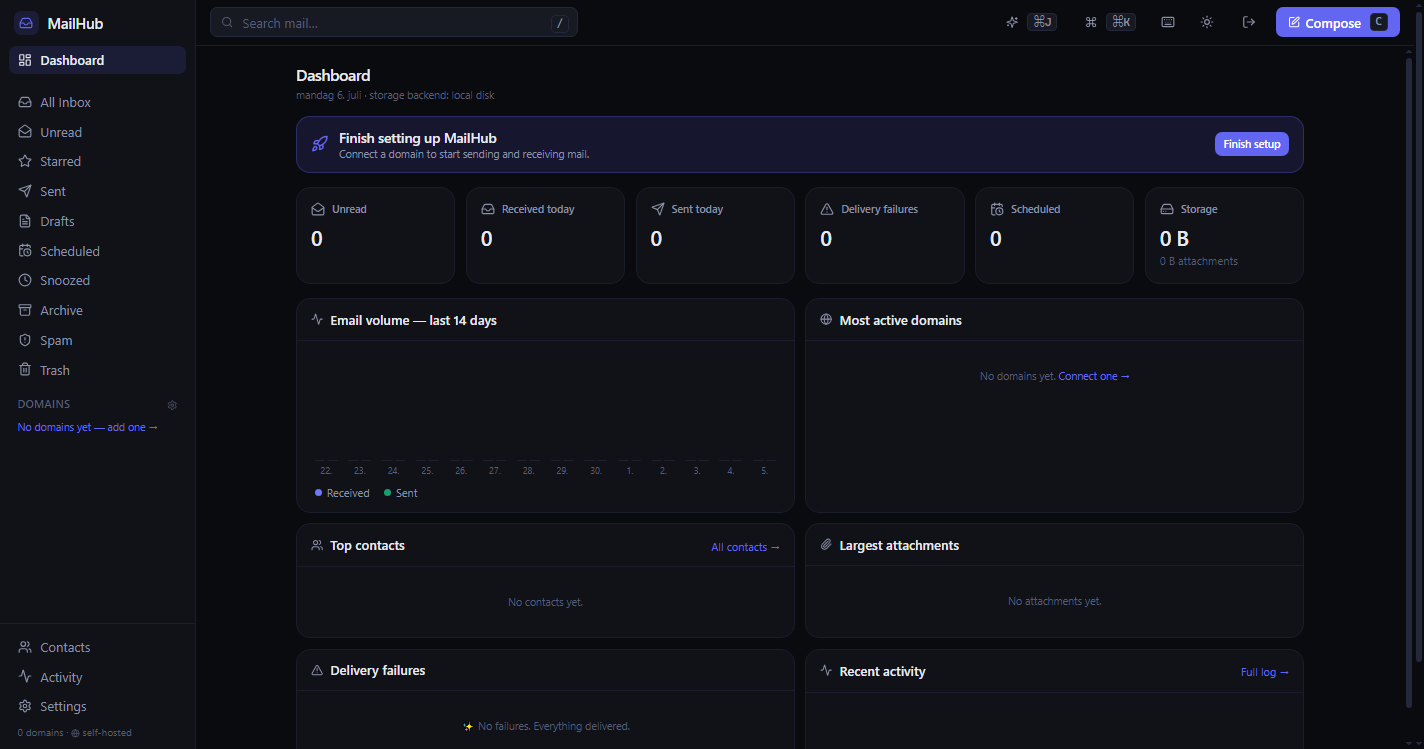Open the Drafts folder
The width and height of the screenshot is (1424, 749).
click(x=97, y=221)
